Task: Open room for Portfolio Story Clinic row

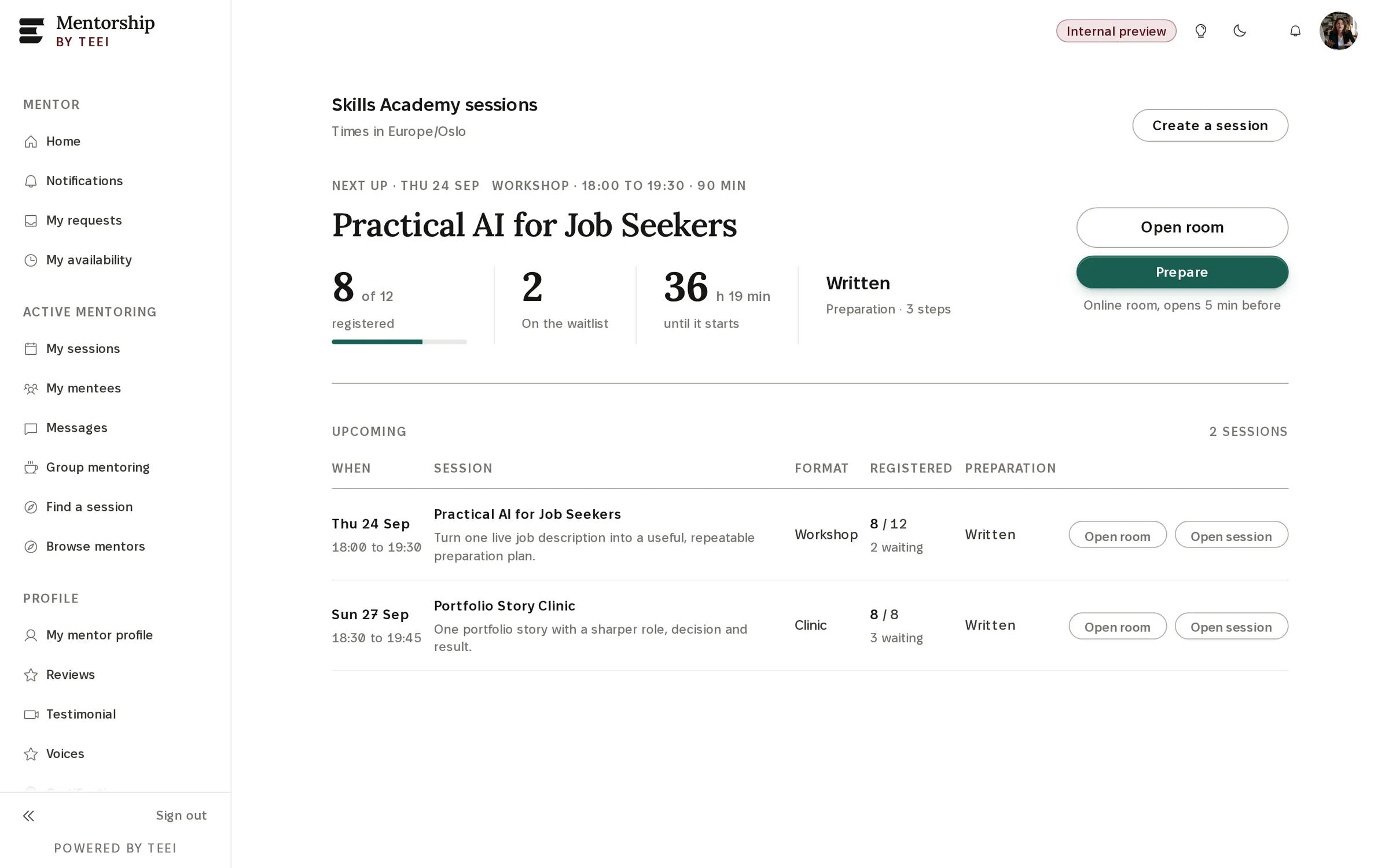Action: 1117,626
